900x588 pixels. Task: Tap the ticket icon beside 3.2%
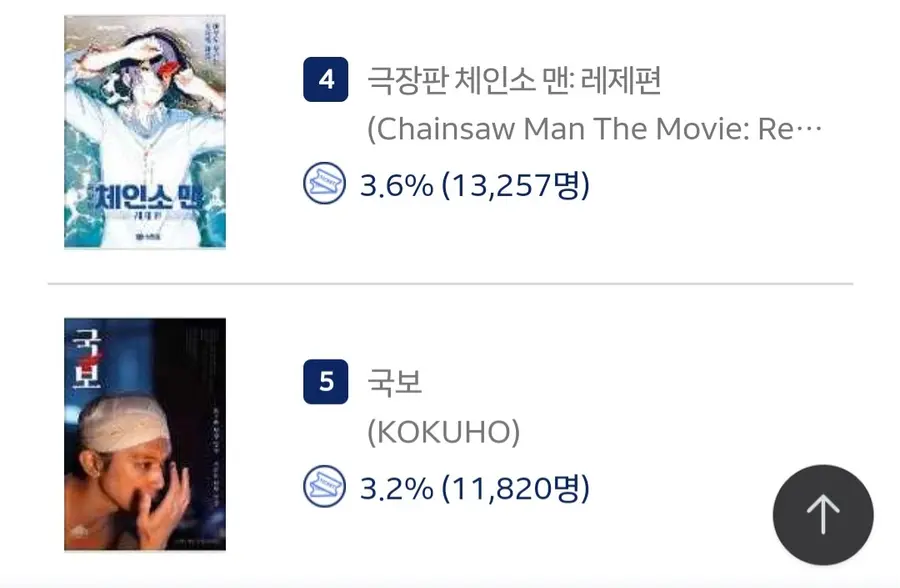coord(324,488)
